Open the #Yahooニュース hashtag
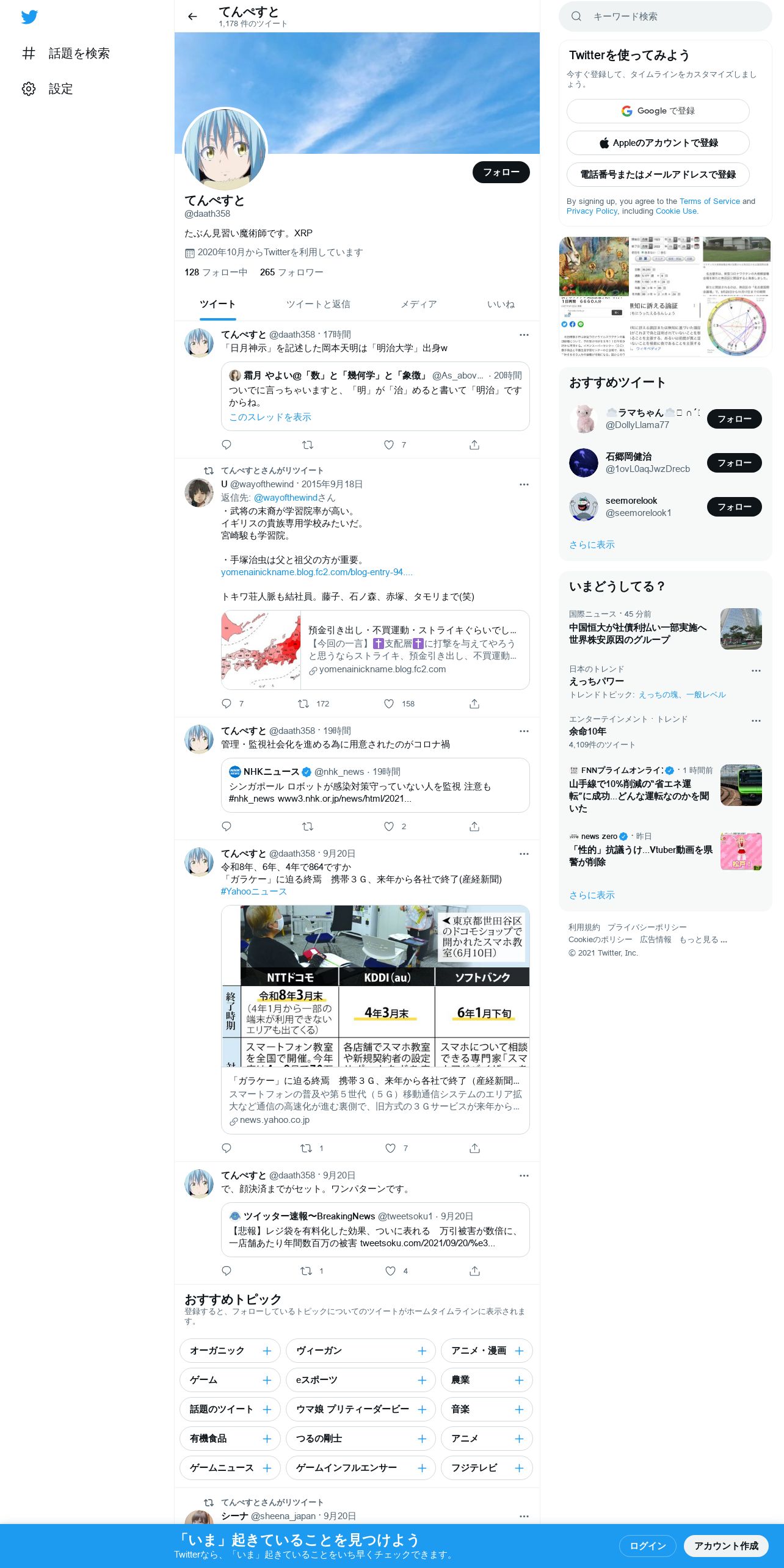Viewport: 784px width, 1568px height. [x=253, y=891]
